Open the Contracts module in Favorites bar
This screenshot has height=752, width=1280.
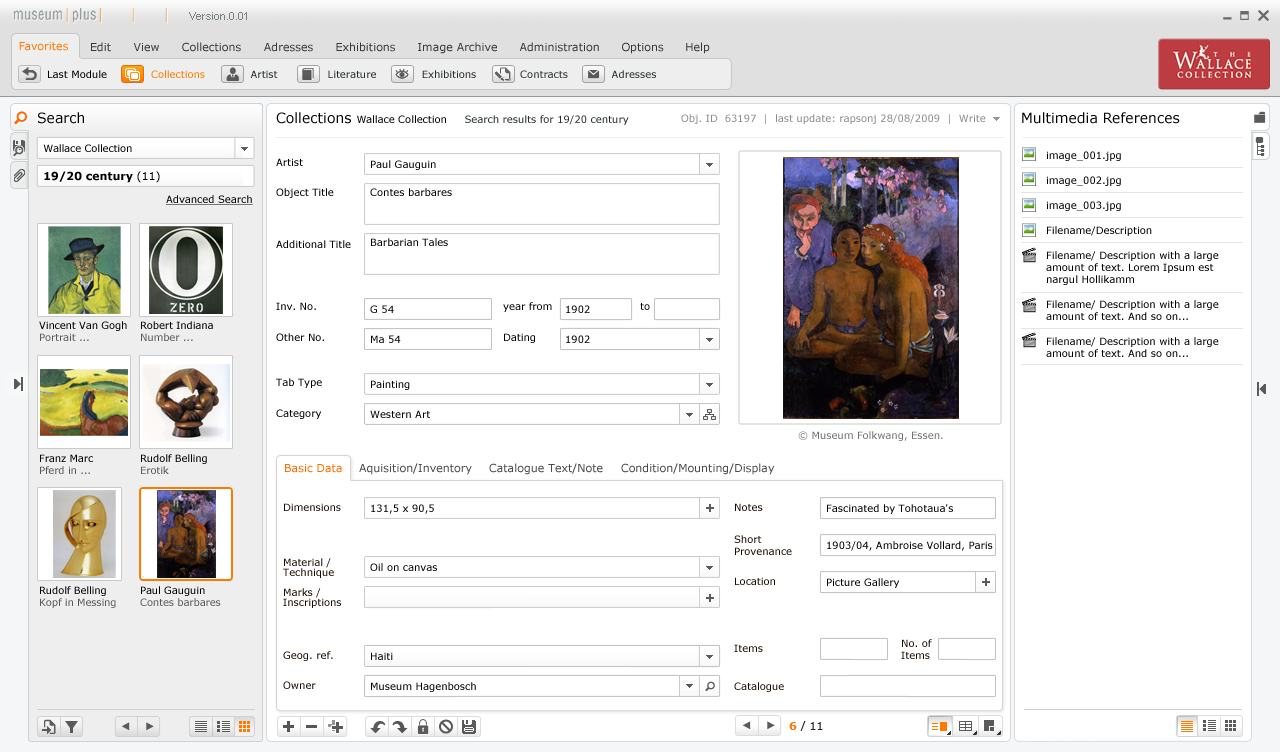531,74
